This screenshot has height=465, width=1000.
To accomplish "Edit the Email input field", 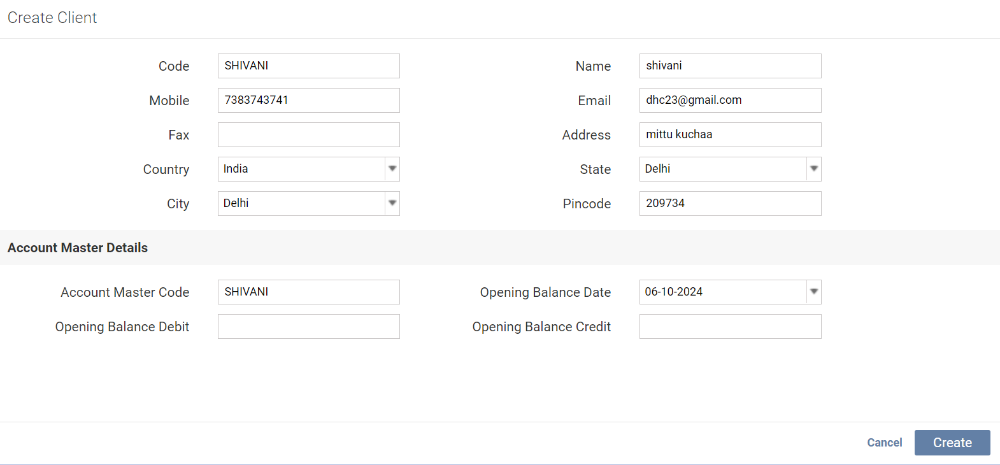I will click(x=730, y=100).
